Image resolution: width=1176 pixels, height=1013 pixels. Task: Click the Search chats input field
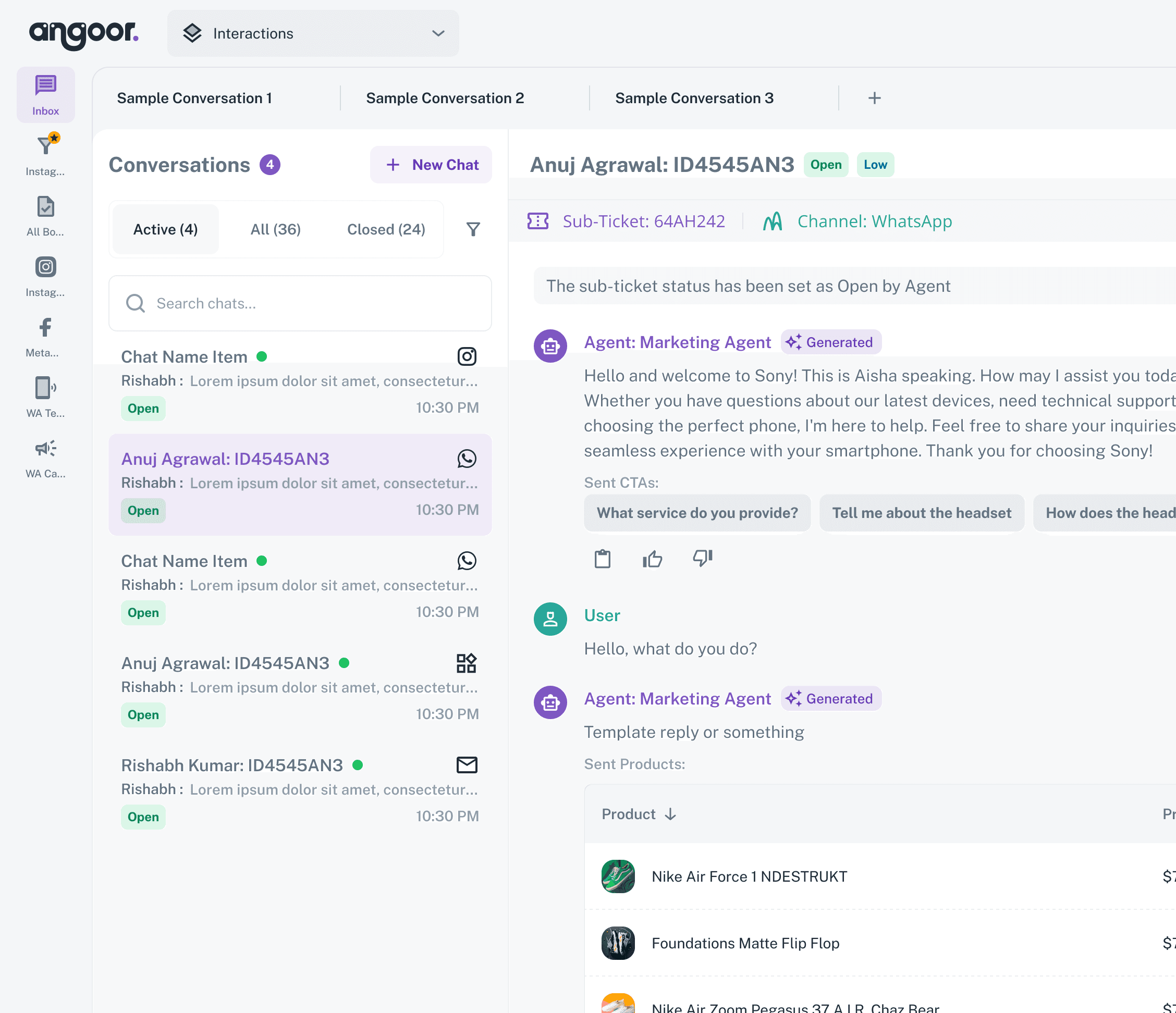coord(300,304)
